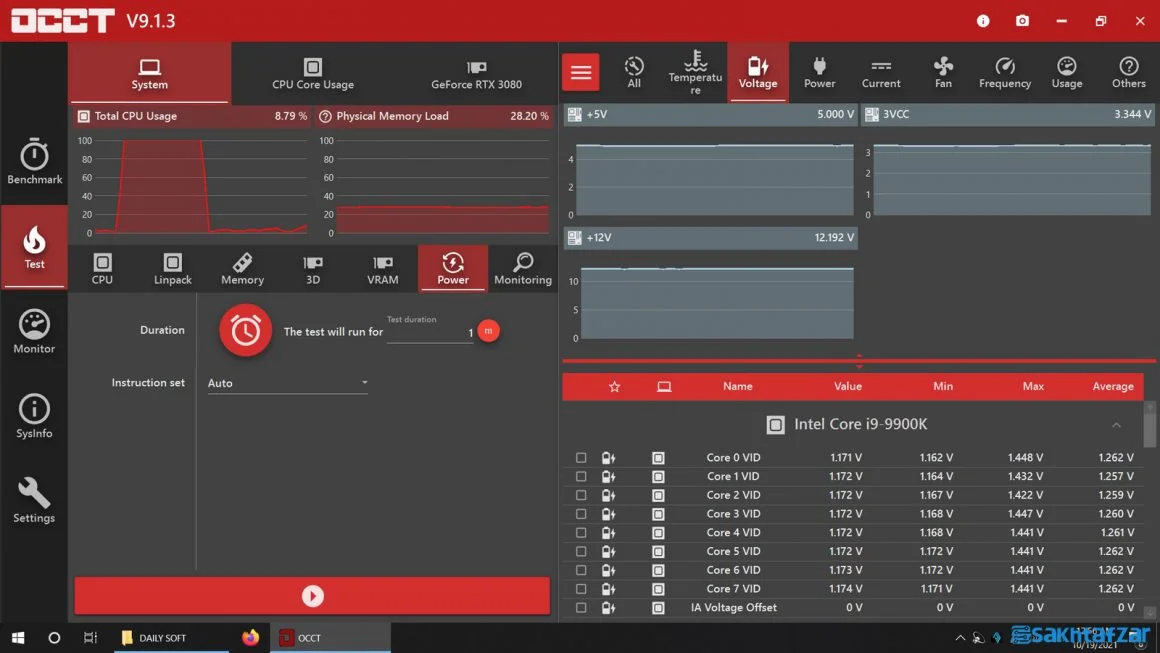
Task: Tick the Core 3 VID checkbox
Action: coord(581,514)
